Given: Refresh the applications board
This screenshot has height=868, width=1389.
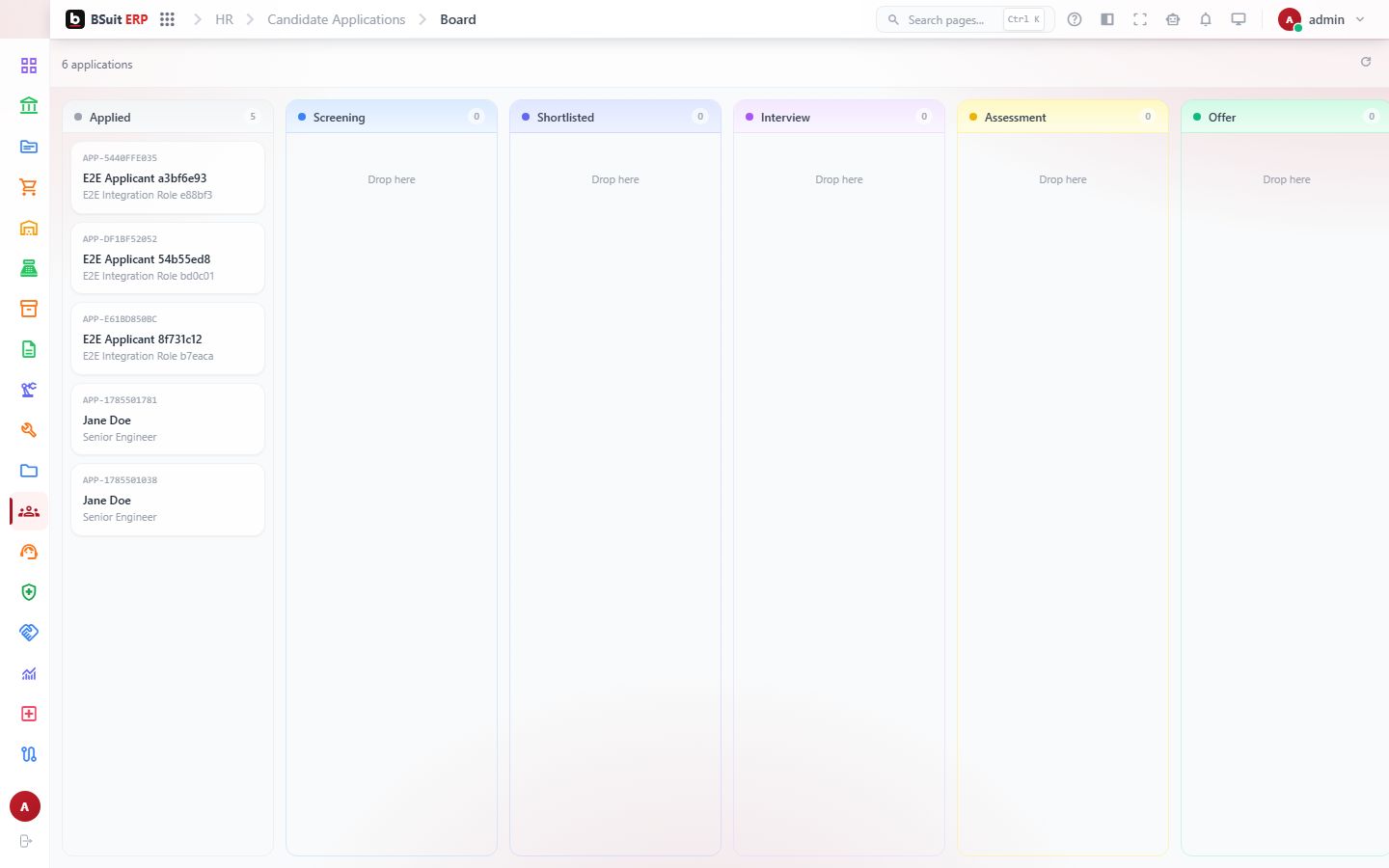Looking at the screenshot, I should [x=1366, y=62].
